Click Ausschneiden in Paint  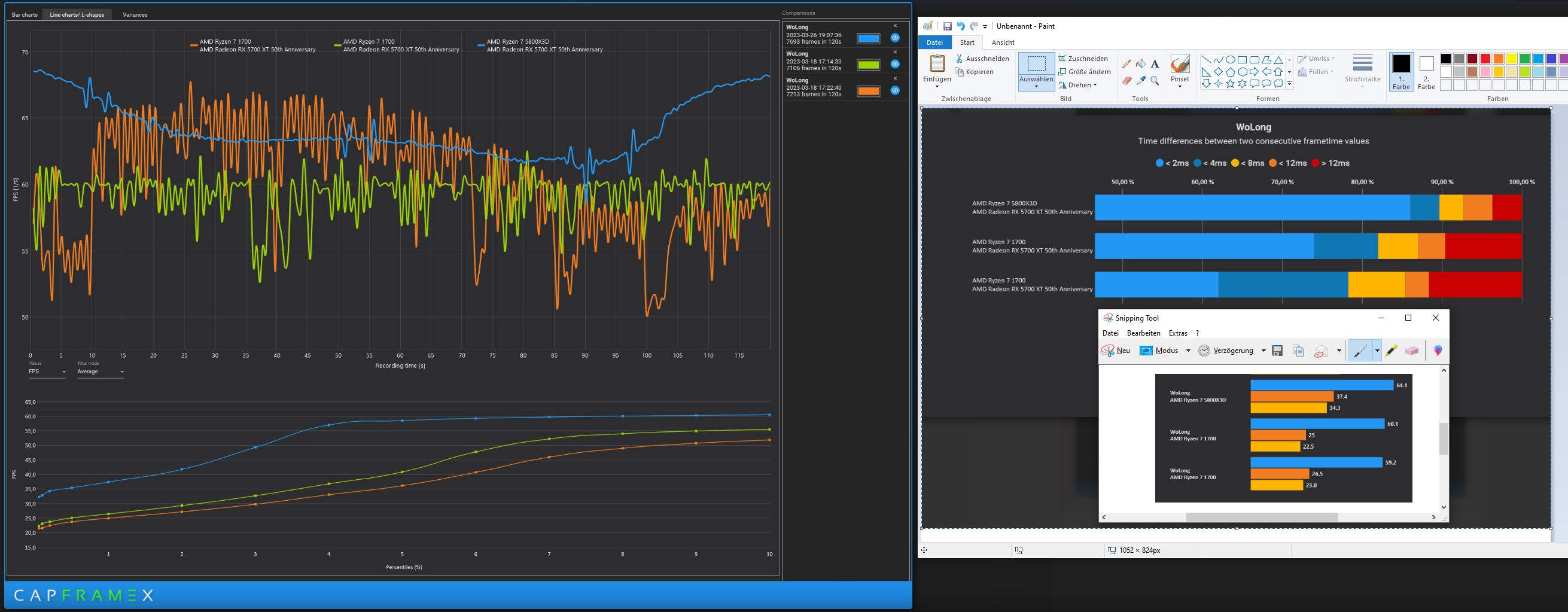(982, 59)
